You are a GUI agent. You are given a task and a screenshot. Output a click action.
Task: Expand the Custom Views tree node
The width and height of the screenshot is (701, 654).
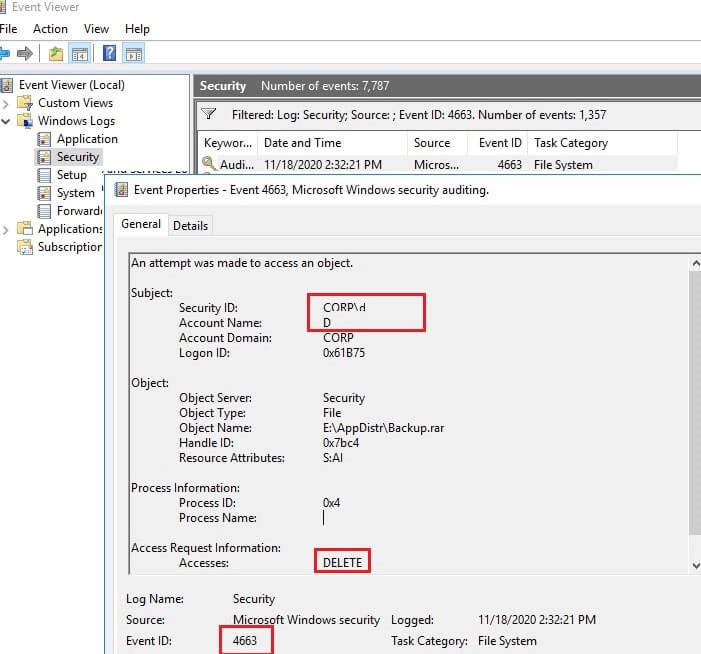(x=5, y=104)
